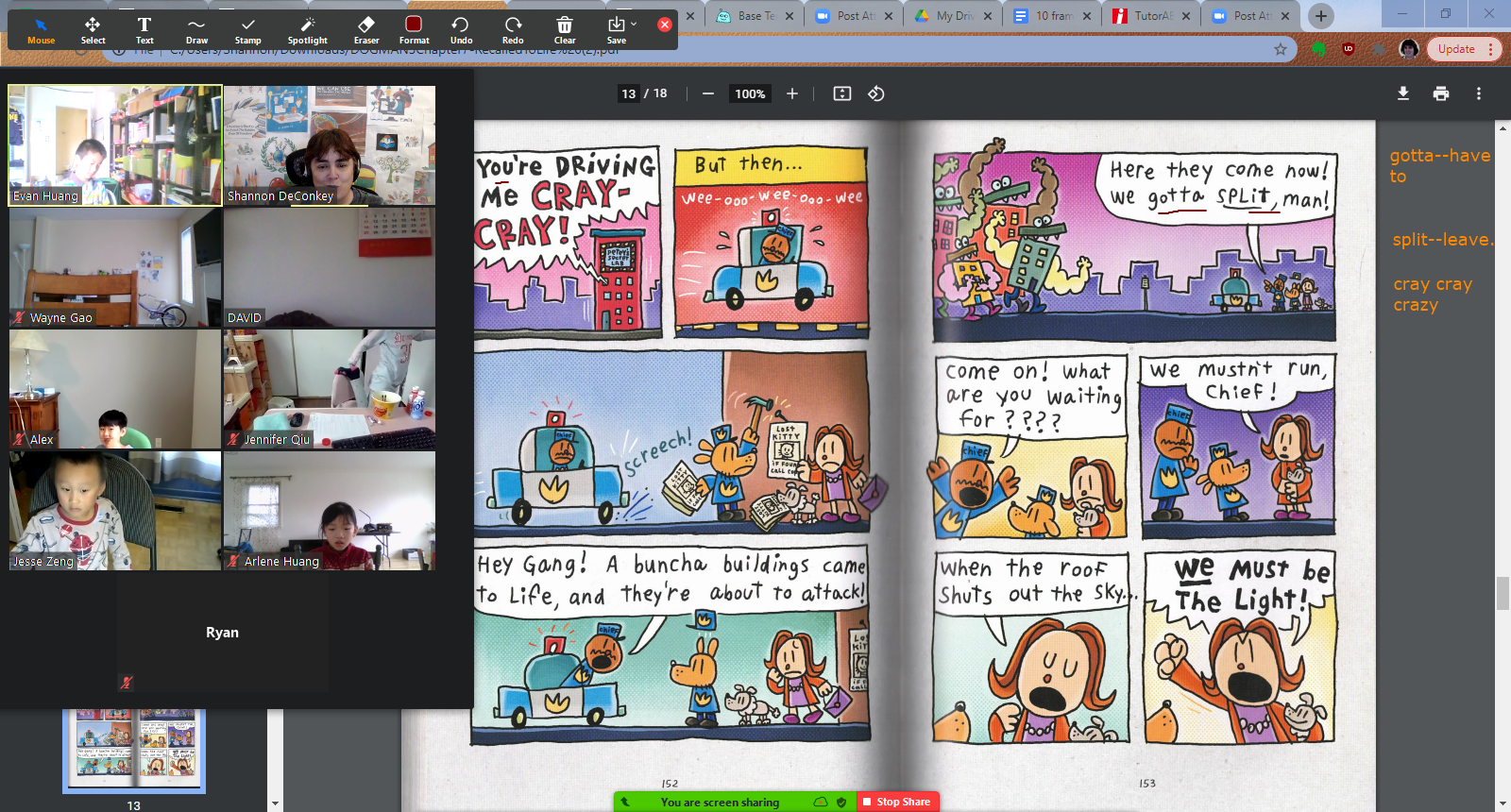
Task: Click the 100% zoom level field
Action: 751,93
